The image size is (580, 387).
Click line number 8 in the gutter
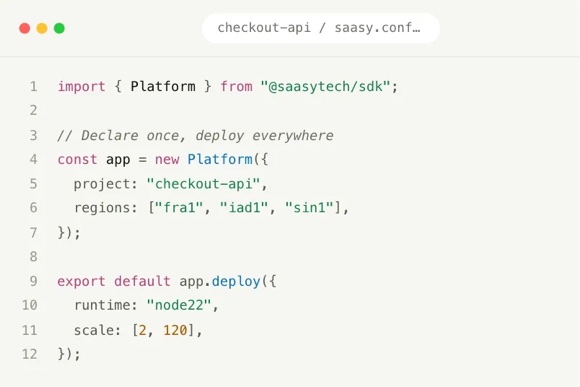click(x=34, y=256)
